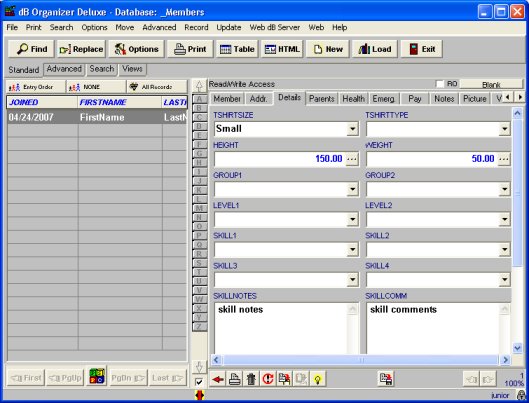Click the Blank button
This screenshot has width=529, height=403.
tap(491, 84)
